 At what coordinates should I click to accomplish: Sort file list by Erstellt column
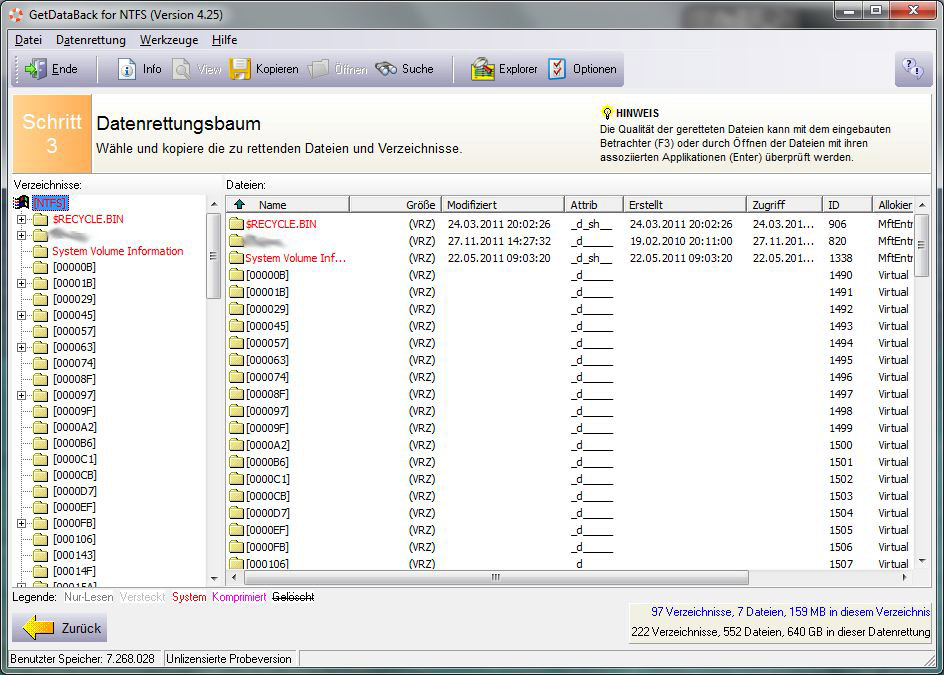pyautogui.click(x=685, y=205)
